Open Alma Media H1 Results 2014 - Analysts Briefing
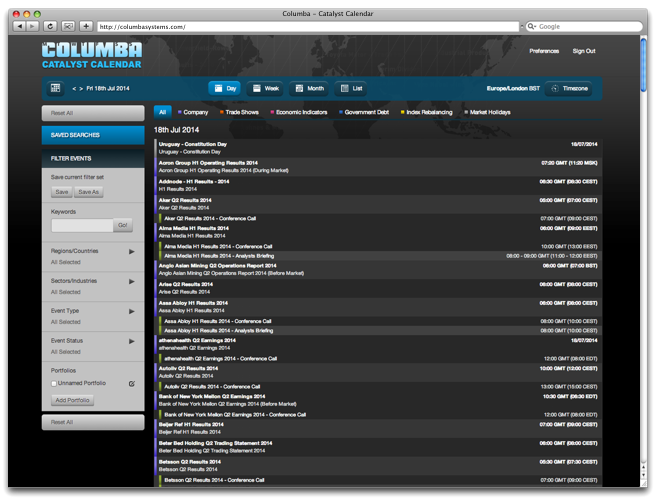The image size is (655, 498). click(x=381, y=256)
